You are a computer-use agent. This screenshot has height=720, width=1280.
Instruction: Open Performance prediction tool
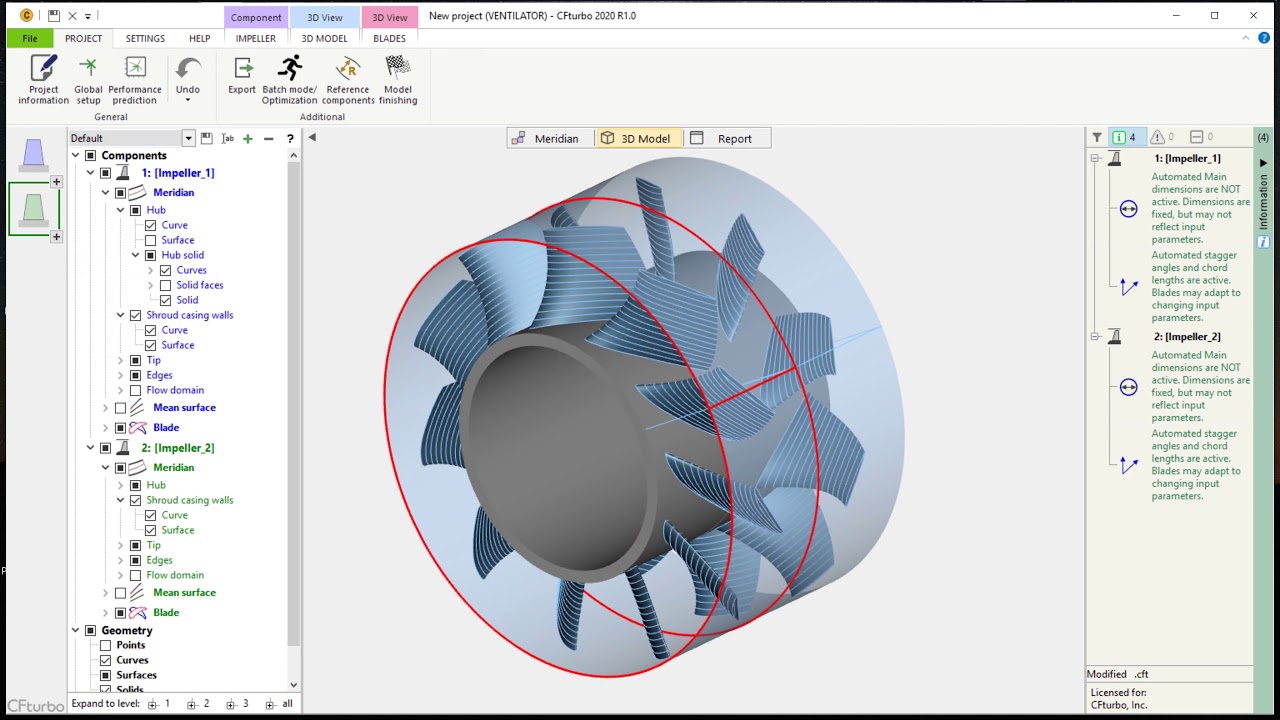[135, 80]
